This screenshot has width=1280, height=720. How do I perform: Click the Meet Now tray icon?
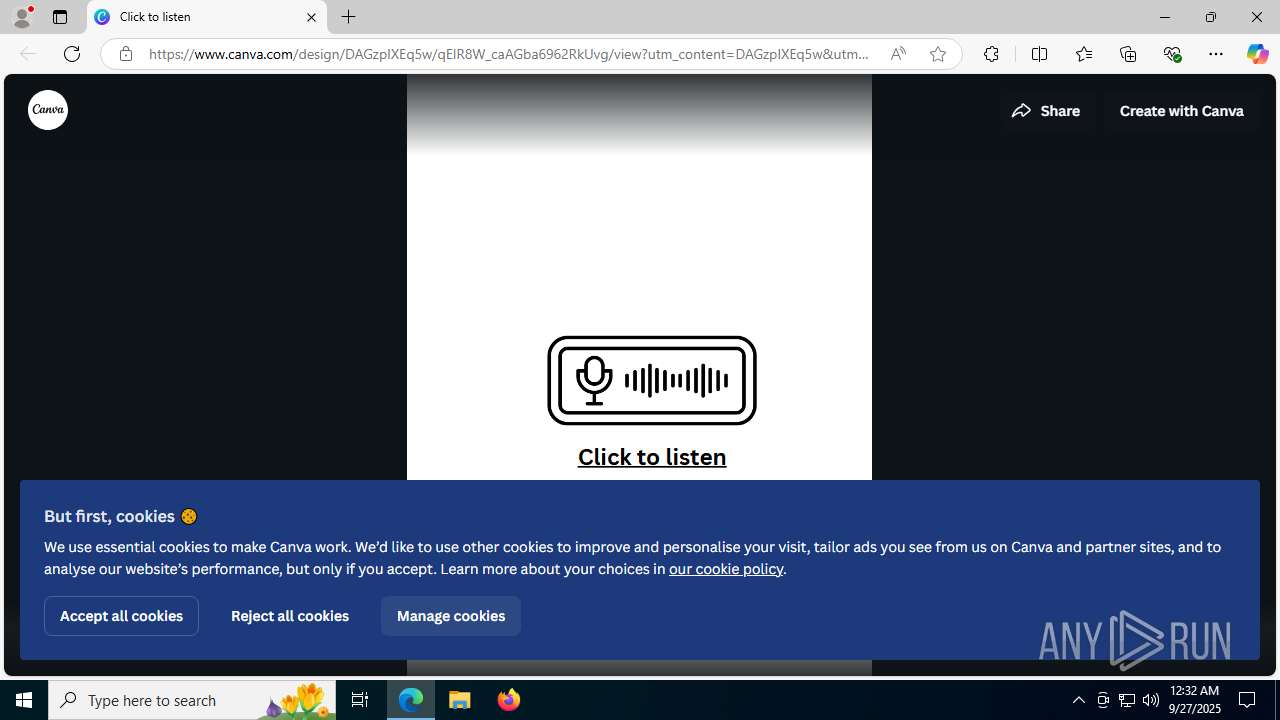tap(1103, 700)
